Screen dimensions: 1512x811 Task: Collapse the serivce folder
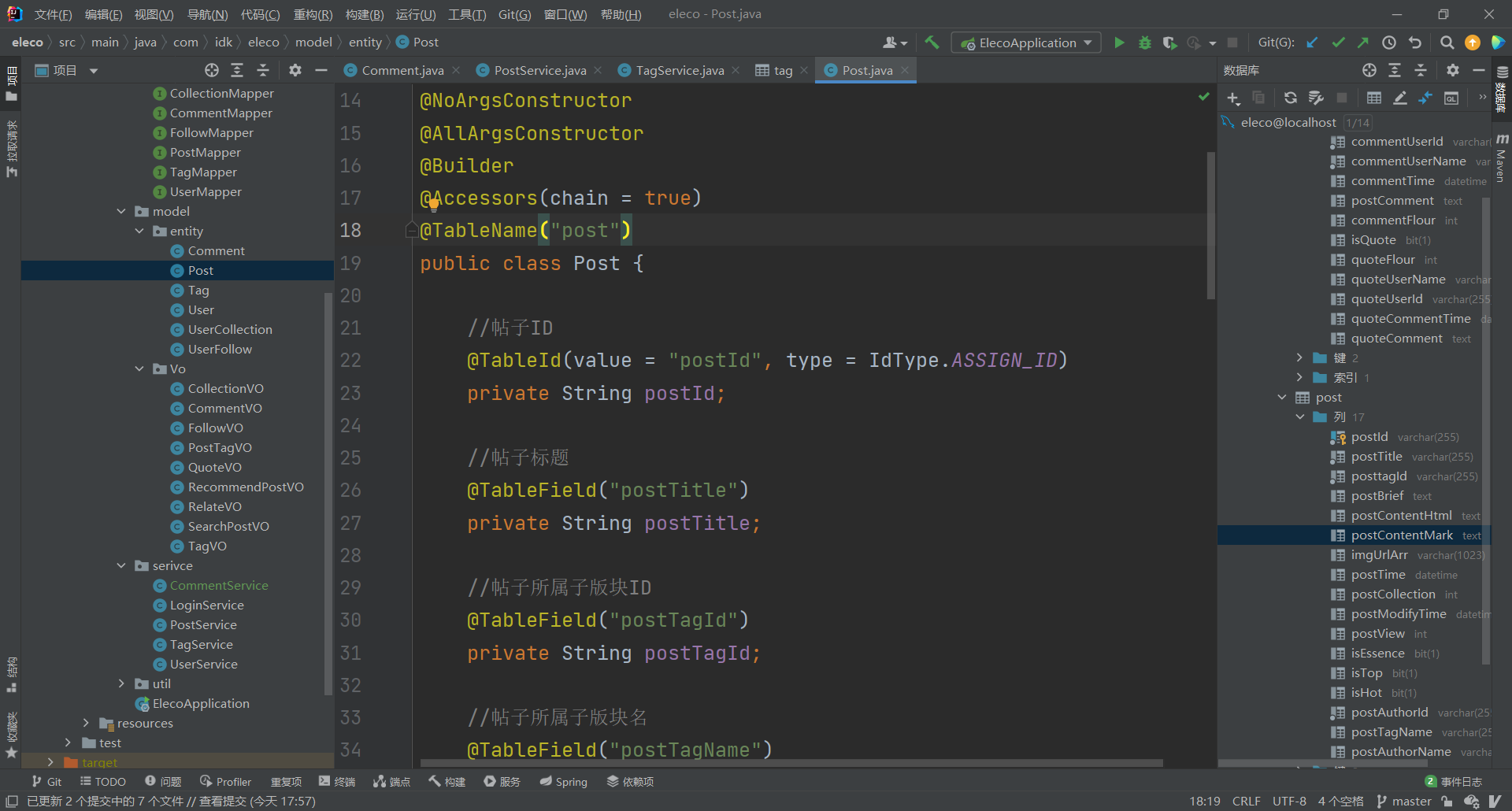121,565
